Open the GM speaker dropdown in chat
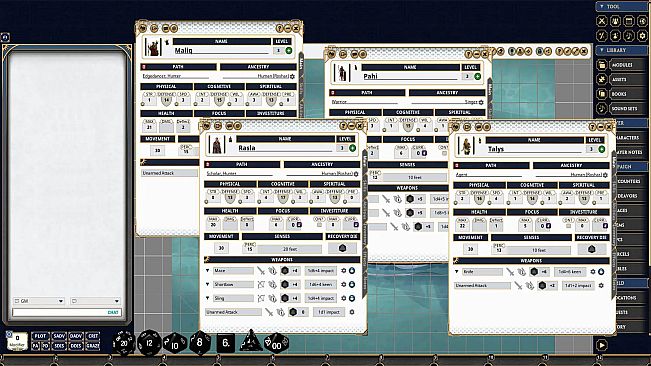651x366 pixels. pyautogui.click(x=39, y=301)
